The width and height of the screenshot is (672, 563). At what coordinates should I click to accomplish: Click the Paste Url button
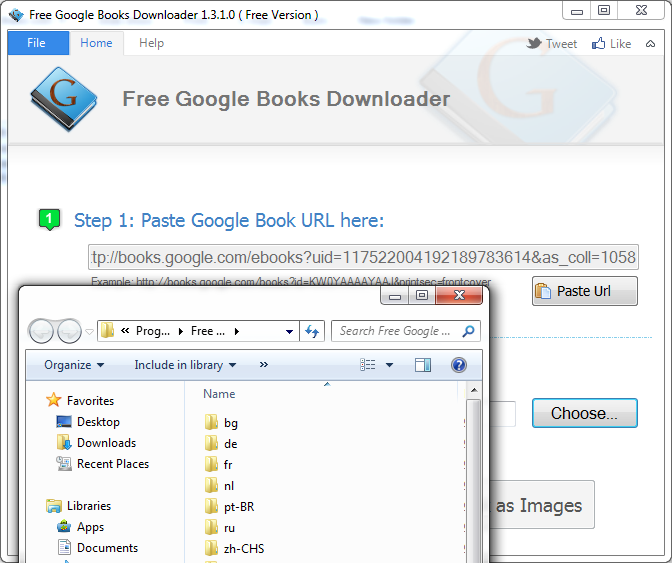(585, 291)
